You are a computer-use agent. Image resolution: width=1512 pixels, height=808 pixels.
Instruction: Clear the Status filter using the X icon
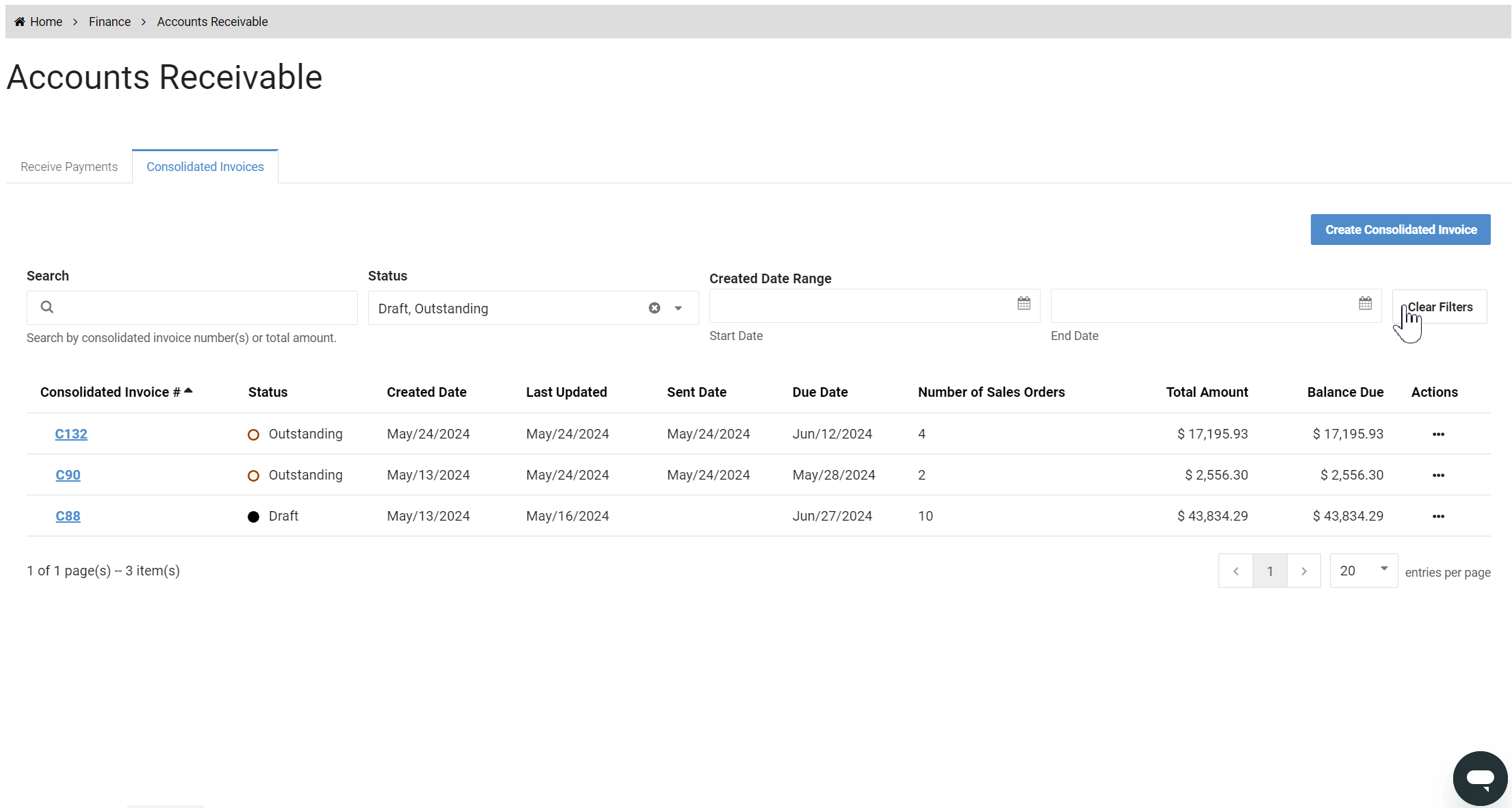pos(655,308)
